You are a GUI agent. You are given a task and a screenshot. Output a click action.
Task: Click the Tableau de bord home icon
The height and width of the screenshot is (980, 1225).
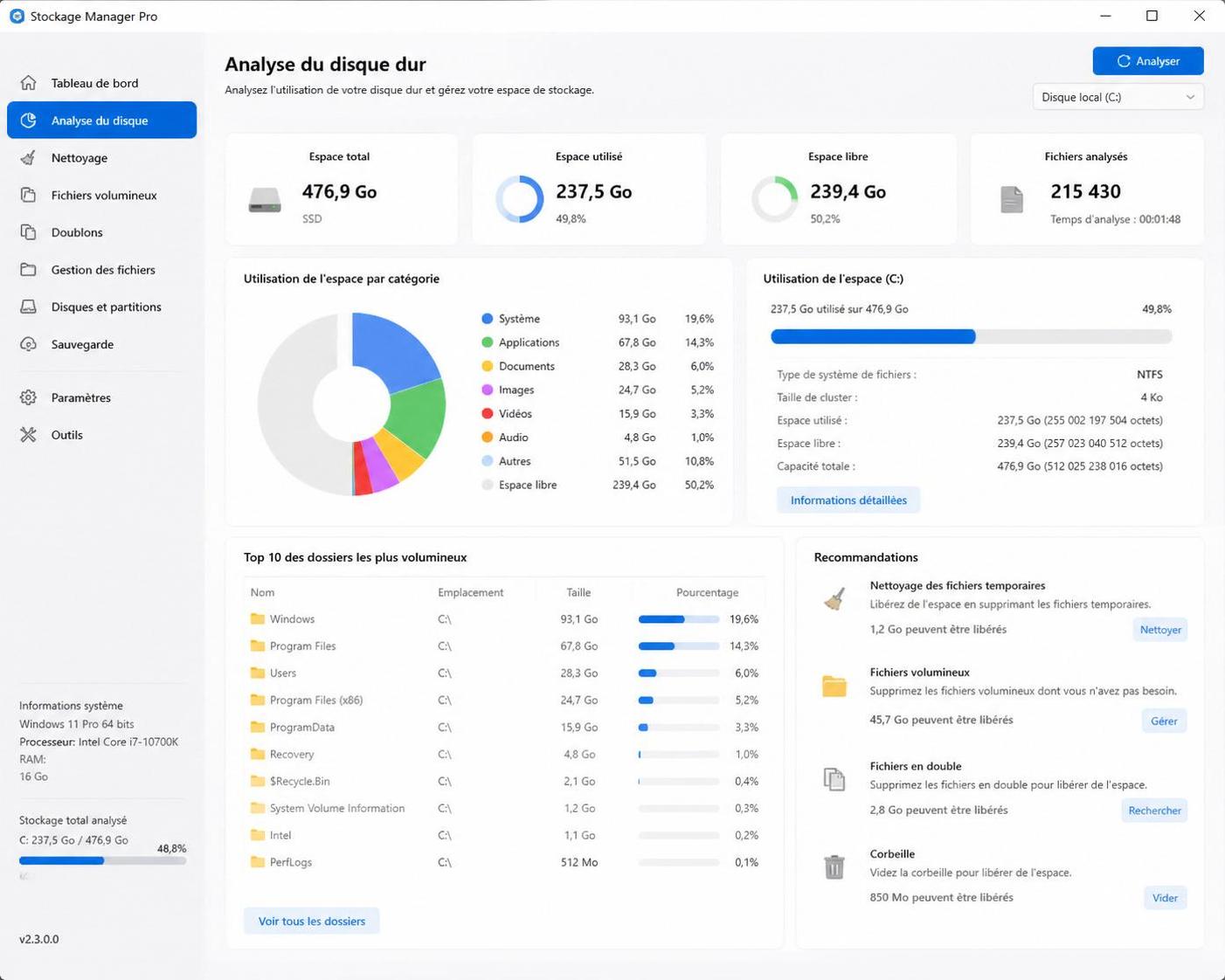[29, 83]
